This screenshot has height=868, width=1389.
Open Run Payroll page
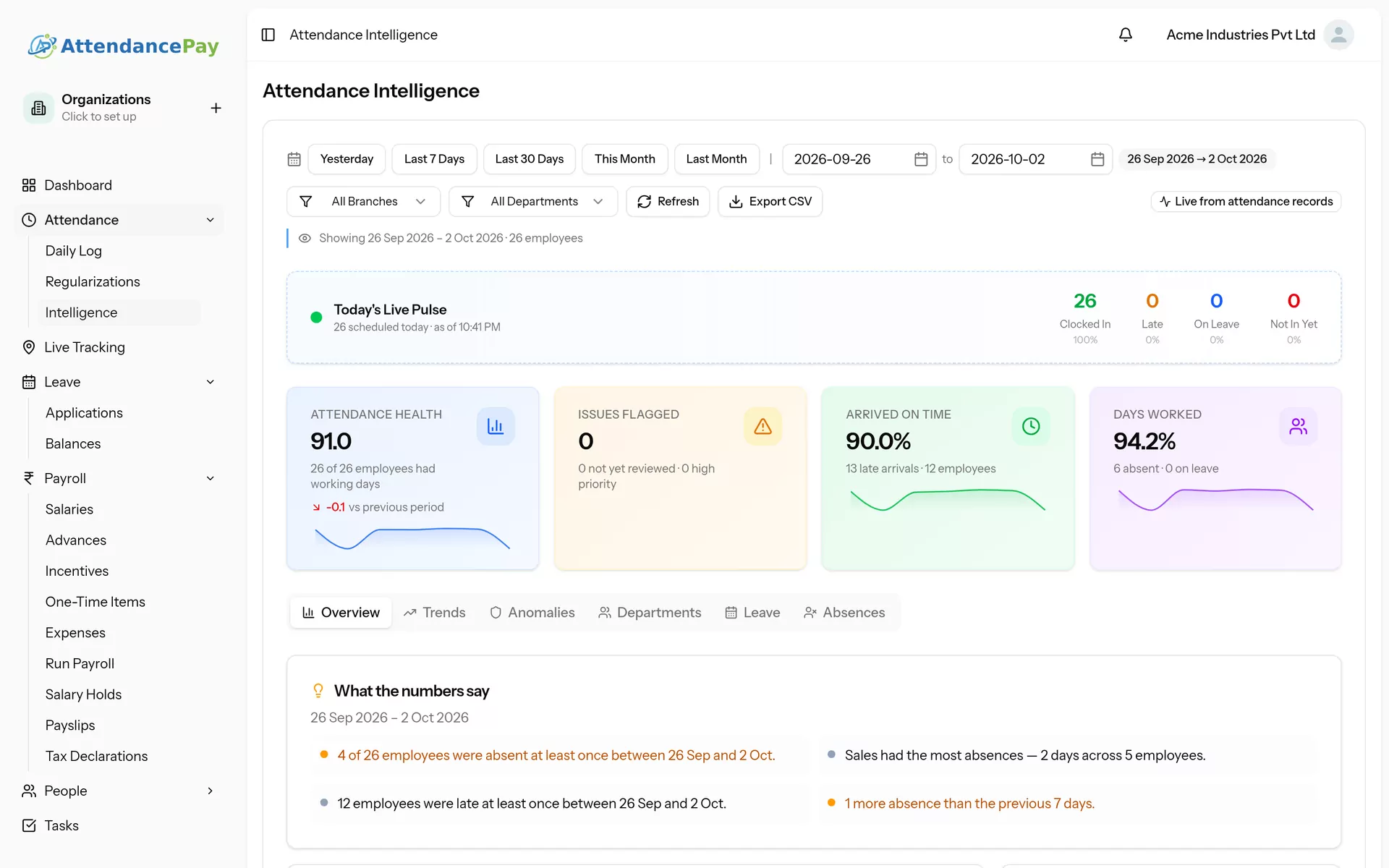119,663
